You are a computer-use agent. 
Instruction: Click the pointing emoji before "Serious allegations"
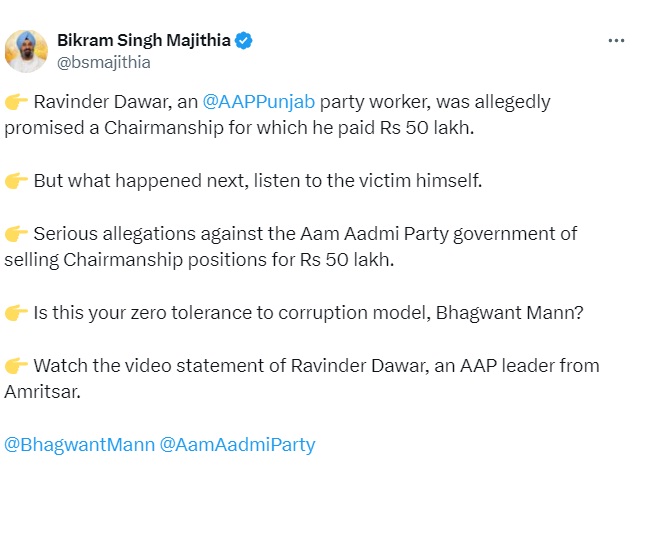pyautogui.click(x=16, y=234)
